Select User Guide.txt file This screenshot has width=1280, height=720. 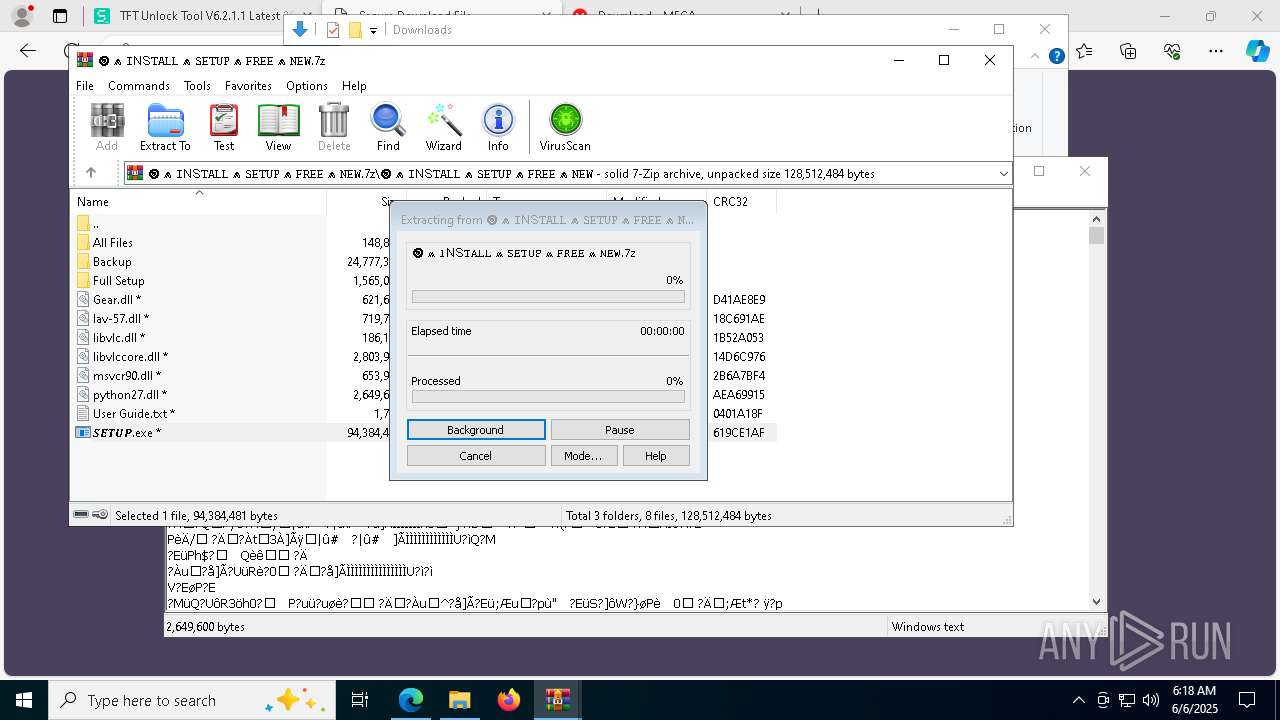point(133,414)
